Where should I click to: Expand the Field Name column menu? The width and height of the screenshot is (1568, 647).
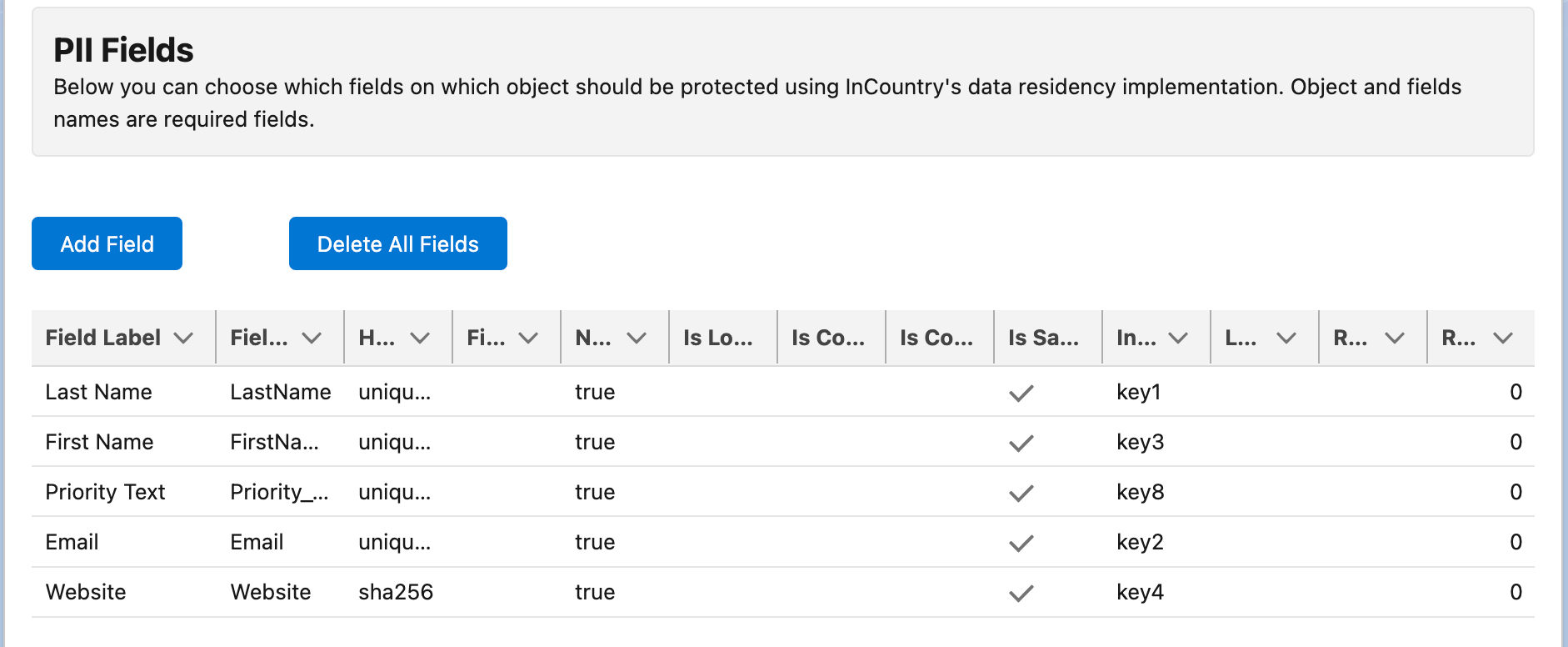coord(311,338)
